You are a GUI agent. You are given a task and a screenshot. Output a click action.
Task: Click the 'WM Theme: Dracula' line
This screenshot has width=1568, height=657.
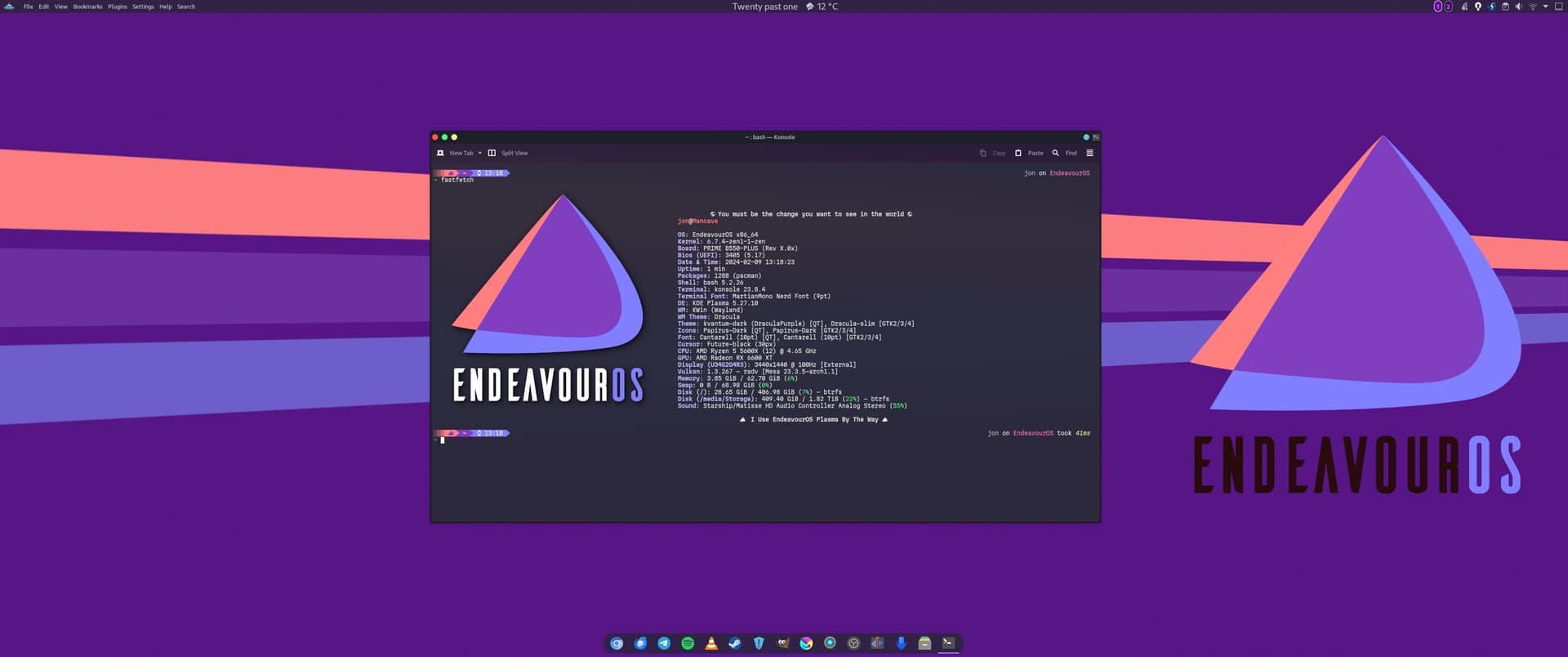[x=708, y=317]
